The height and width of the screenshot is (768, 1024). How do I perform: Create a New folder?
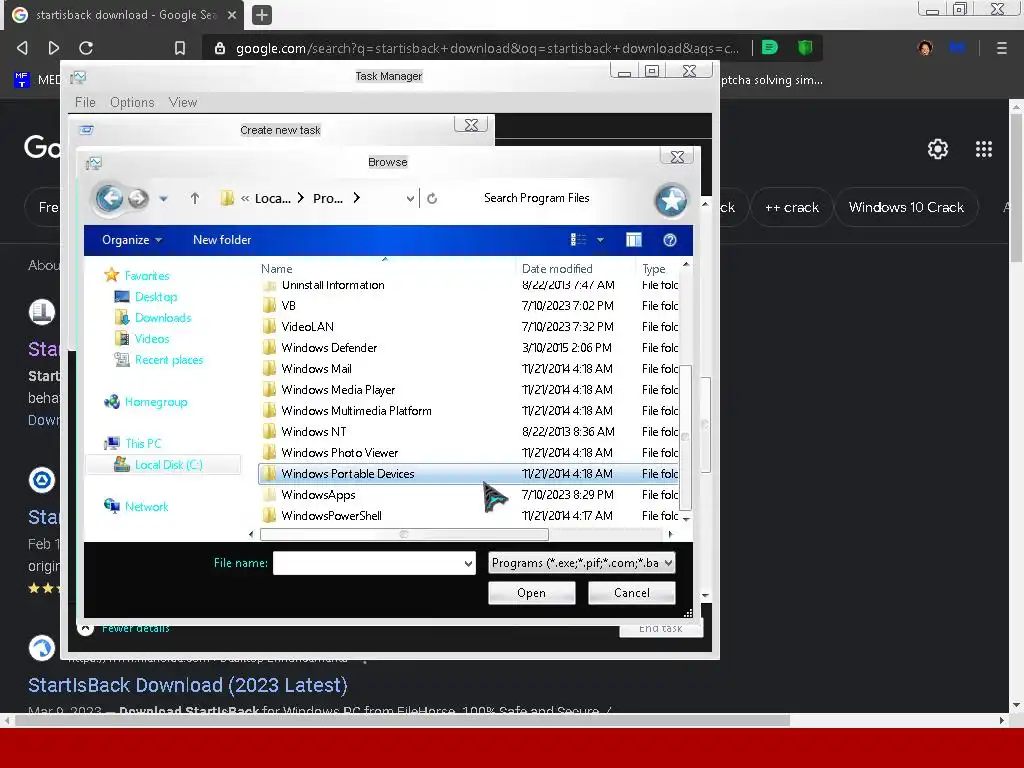pyautogui.click(x=222, y=240)
